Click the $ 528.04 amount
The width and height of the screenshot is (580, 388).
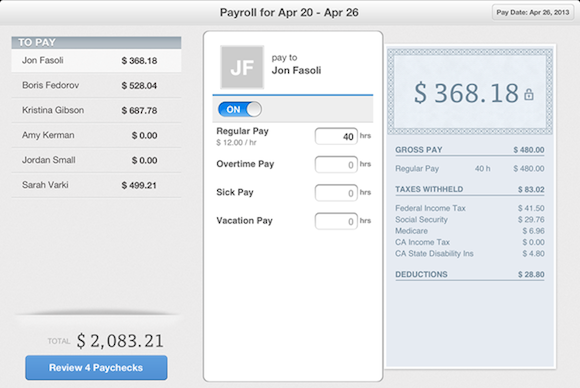click(x=139, y=86)
